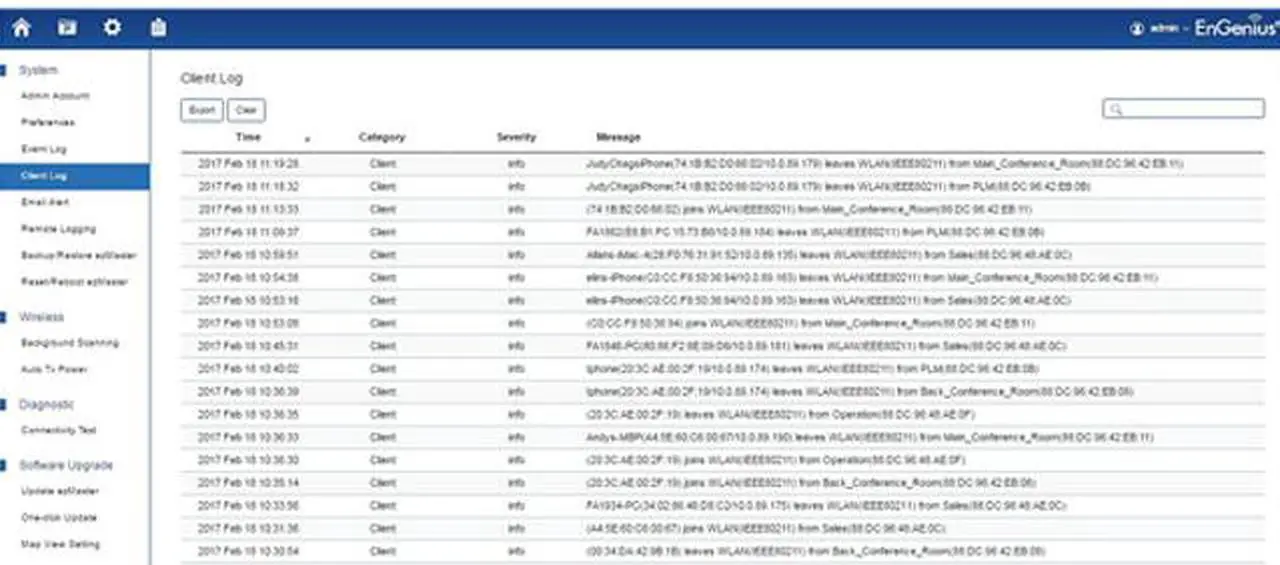Screen dimensions: 1280x565
Task: Click the 2017 Feb 18 10:30:54 log entry time
Action: (x=248, y=551)
